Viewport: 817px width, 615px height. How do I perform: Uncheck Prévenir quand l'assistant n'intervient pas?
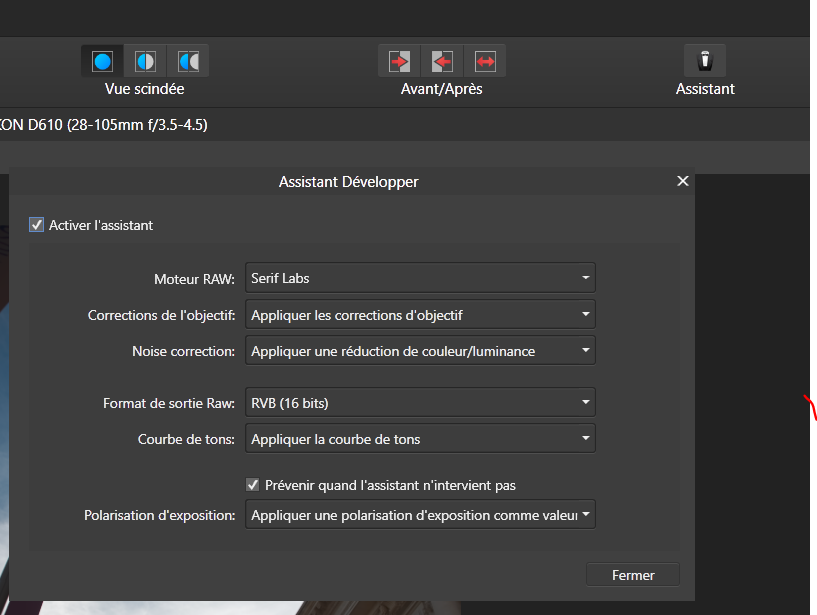[253, 485]
